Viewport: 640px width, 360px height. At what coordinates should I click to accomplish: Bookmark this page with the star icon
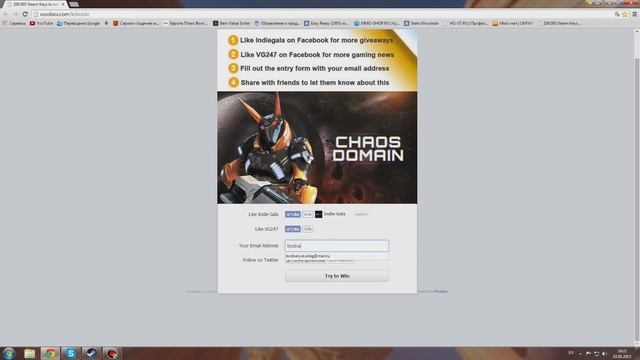pos(624,14)
